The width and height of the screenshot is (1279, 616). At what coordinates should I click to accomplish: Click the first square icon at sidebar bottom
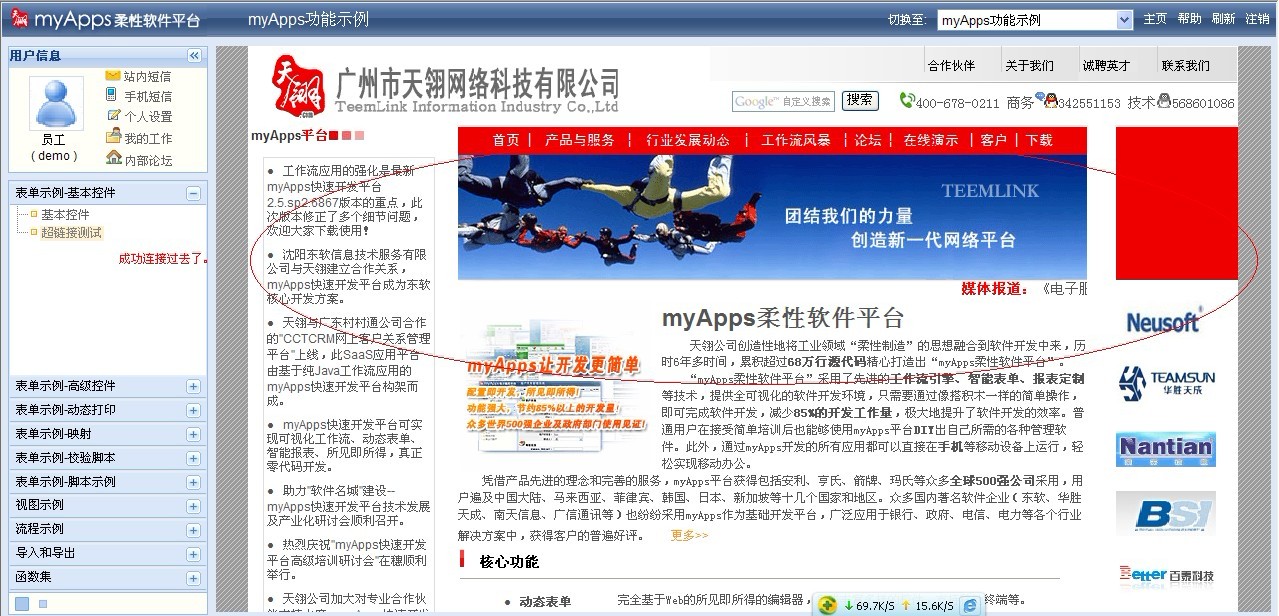point(22,603)
